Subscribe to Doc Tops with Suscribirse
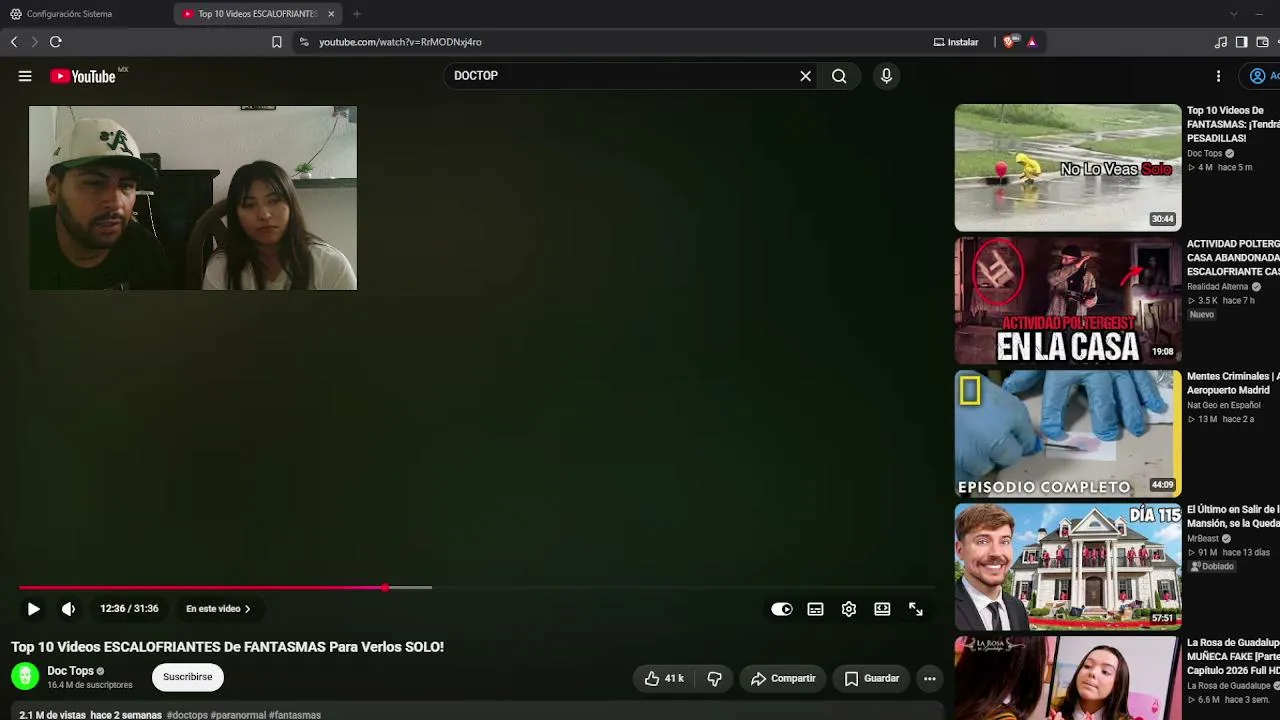The image size is (1280, 720). click(x=188, y=677)
